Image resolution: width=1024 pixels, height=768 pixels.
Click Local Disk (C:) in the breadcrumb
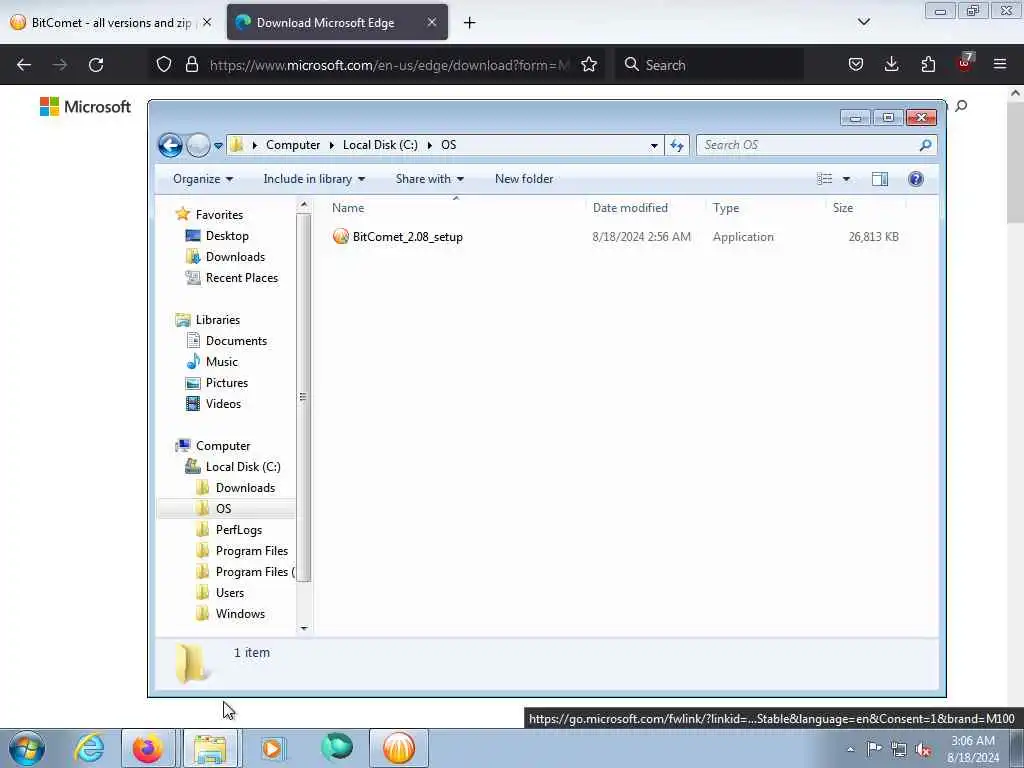click(380, 145)
